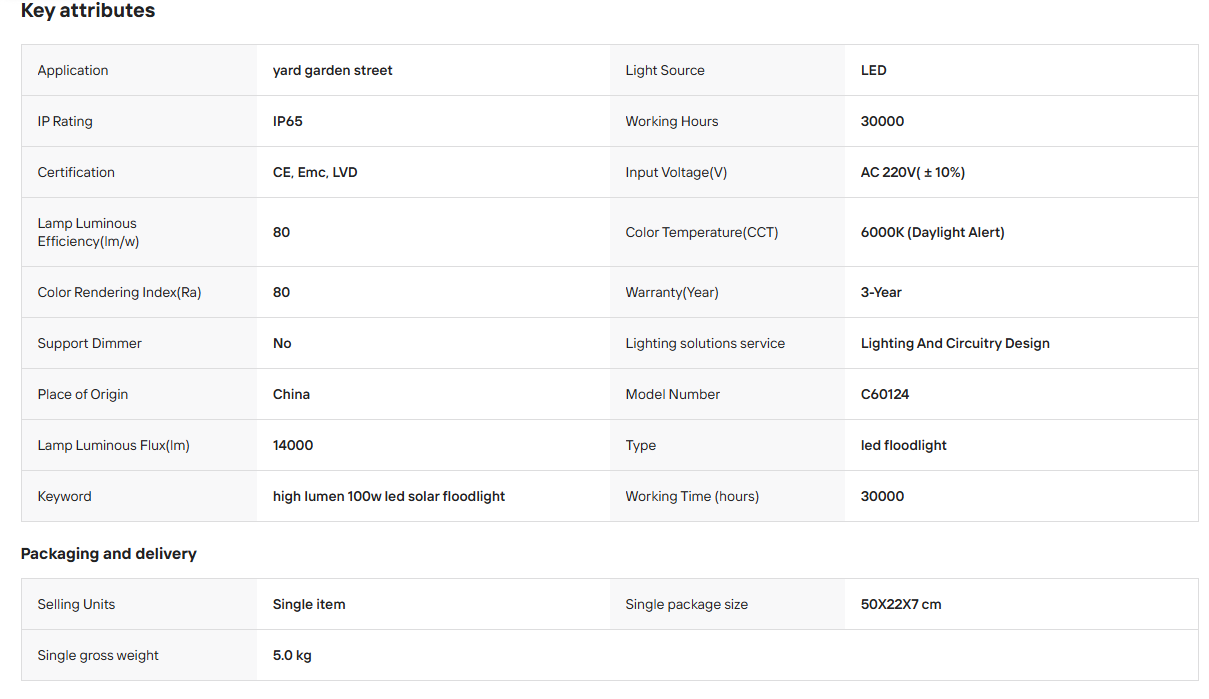Click the Light Source label
Image resolution: width=1209 pixels, height=699 pixels.
click(x=665, y=70)
